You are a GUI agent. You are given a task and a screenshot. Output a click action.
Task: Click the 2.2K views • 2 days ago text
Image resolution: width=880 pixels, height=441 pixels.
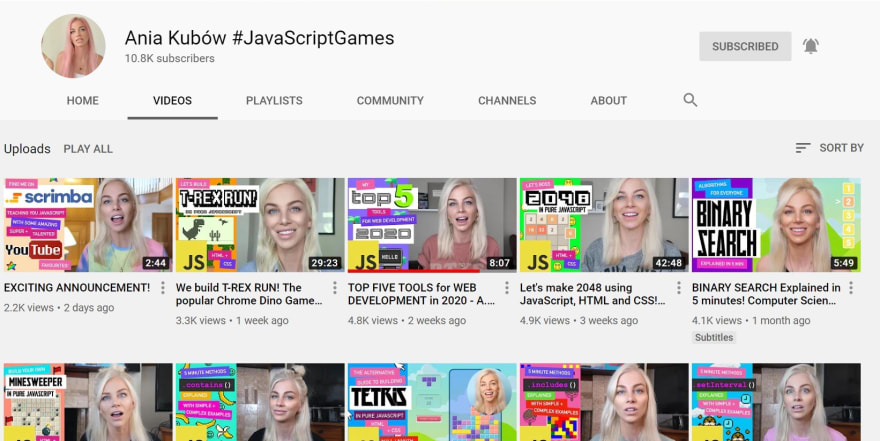(x=59, y=308)
